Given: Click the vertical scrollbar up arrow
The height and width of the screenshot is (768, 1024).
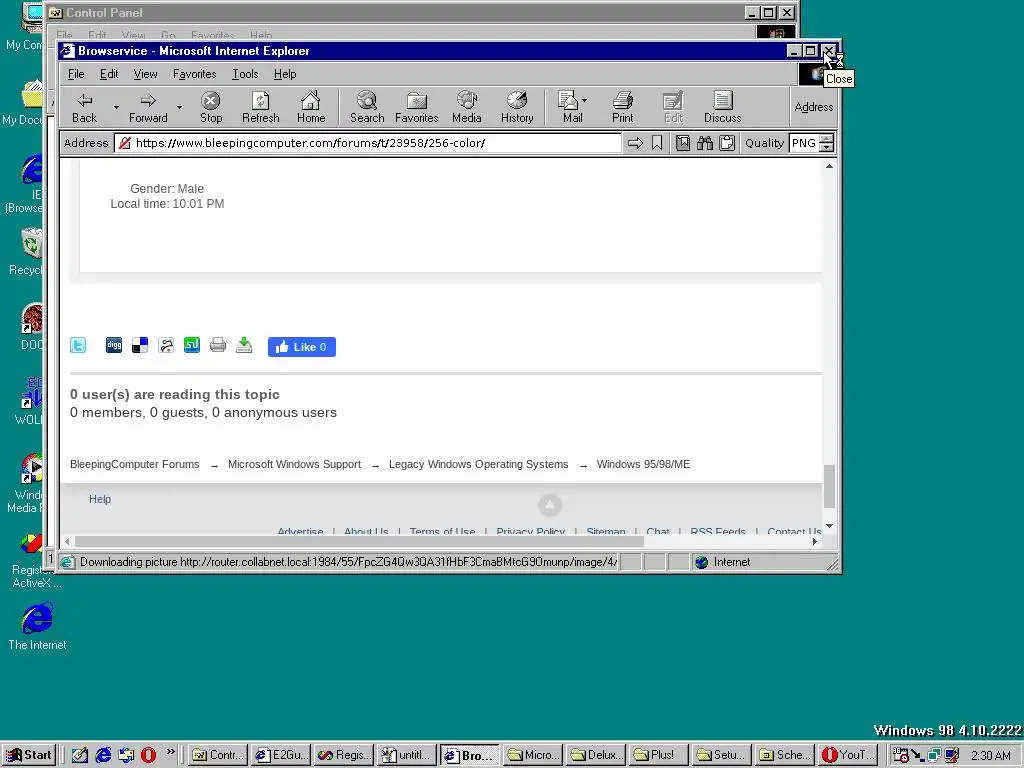Looking at the screenshot, I should click(x=829, y=167).
